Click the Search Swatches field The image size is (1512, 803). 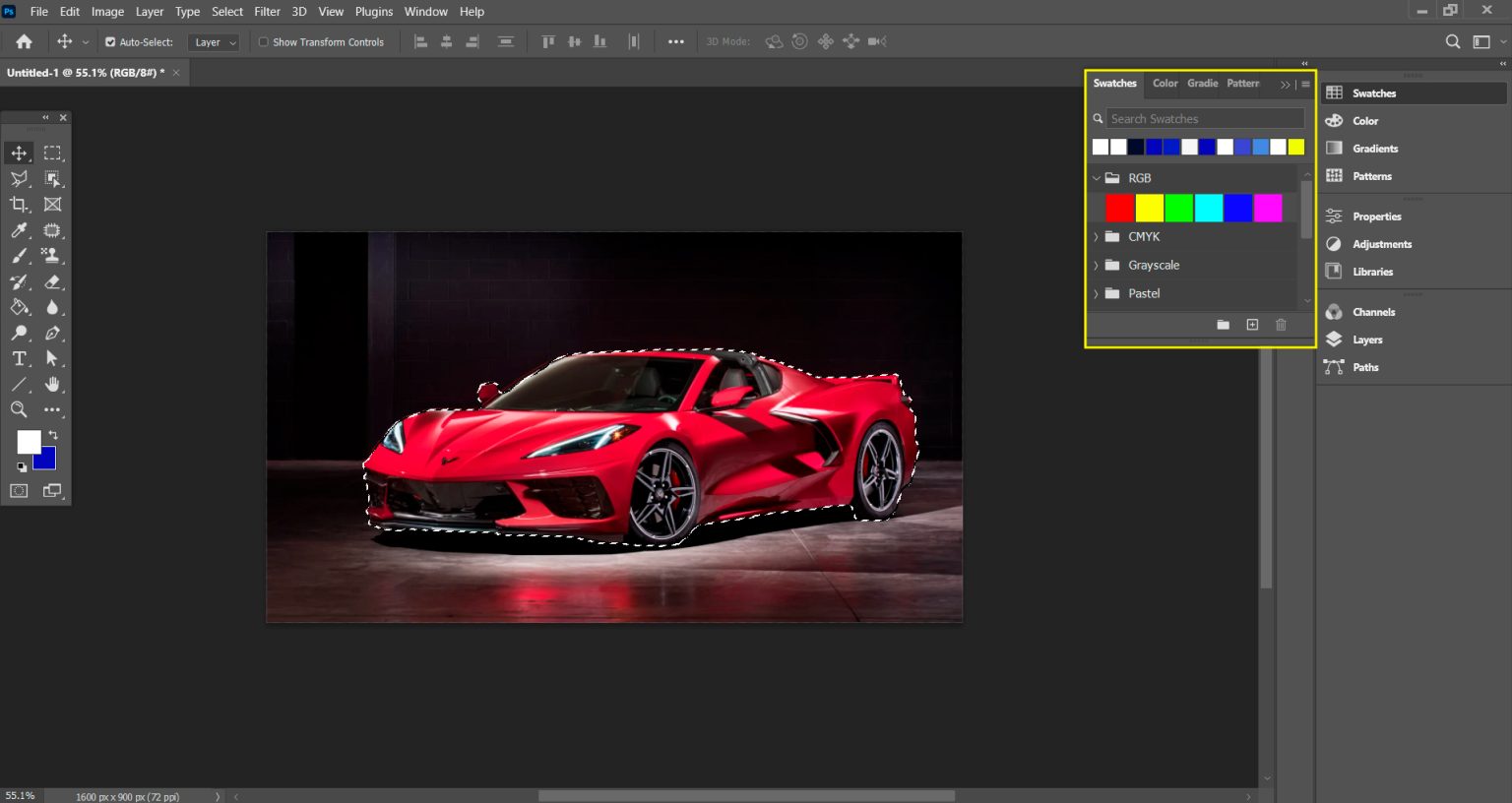1205,119
